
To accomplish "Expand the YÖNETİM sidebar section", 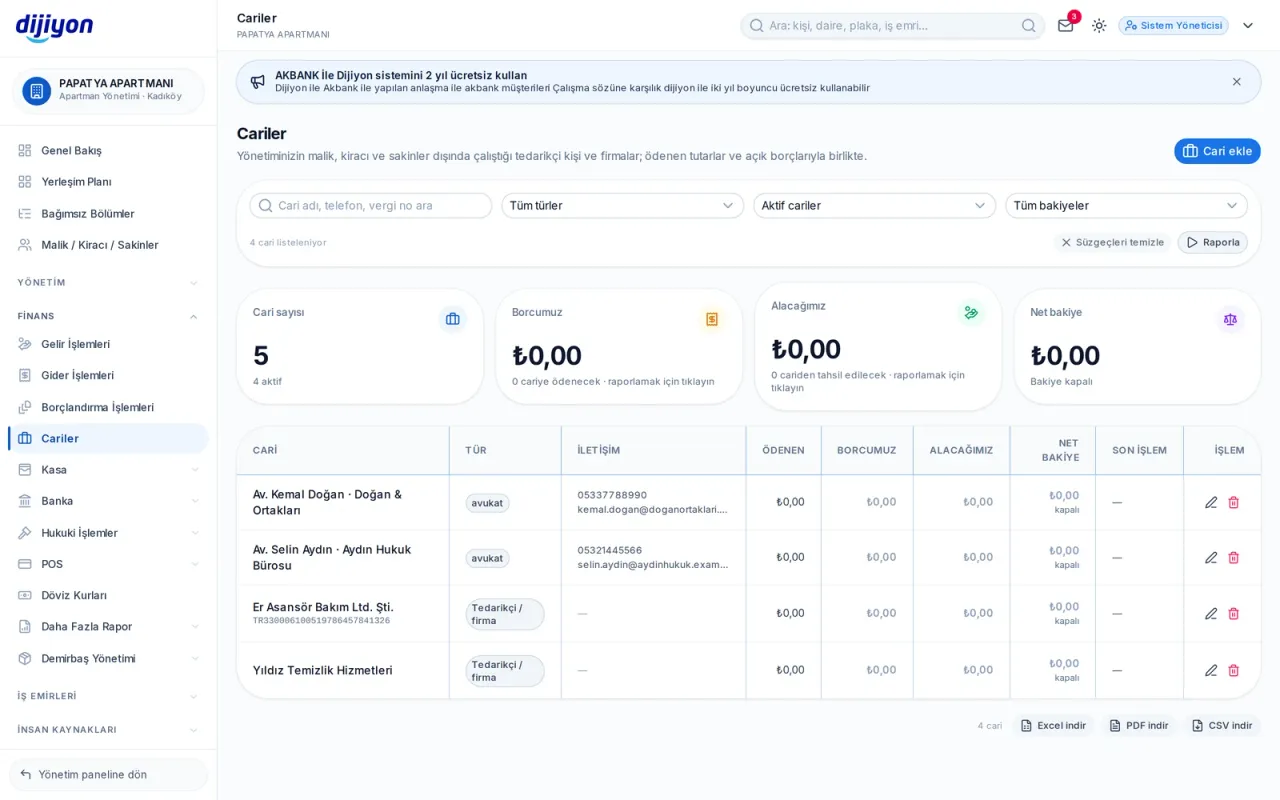I will (x=108, y=282).
